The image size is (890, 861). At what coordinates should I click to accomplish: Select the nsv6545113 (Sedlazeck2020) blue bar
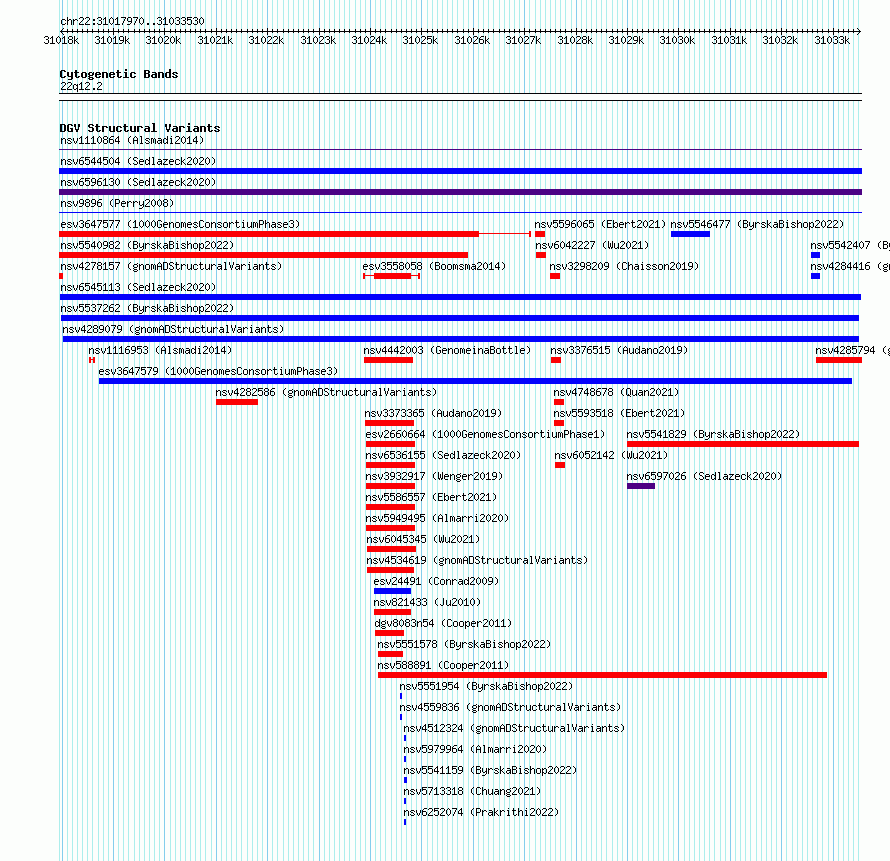click(x=460, y=297)
